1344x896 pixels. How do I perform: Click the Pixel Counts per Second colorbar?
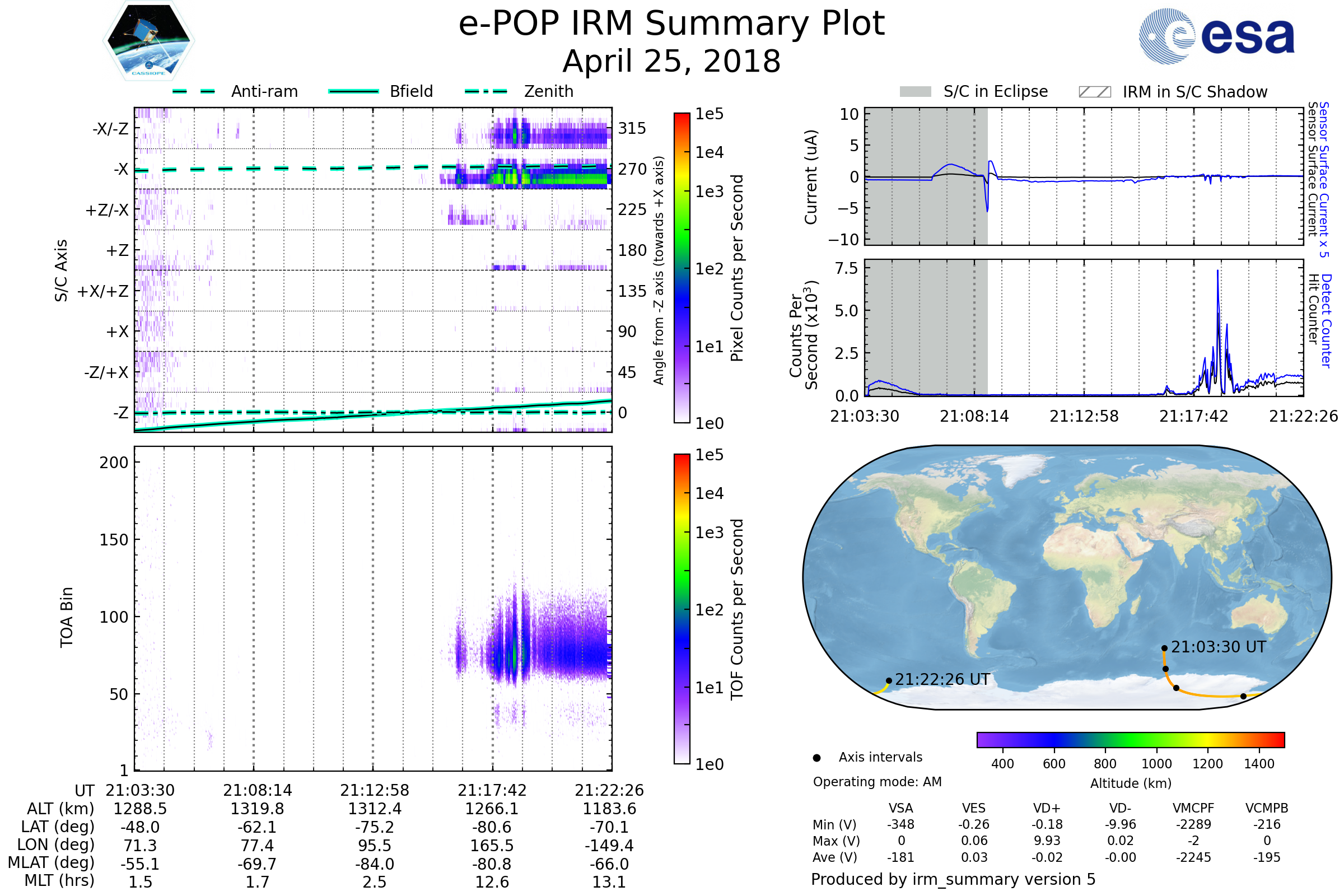(682, 268)
